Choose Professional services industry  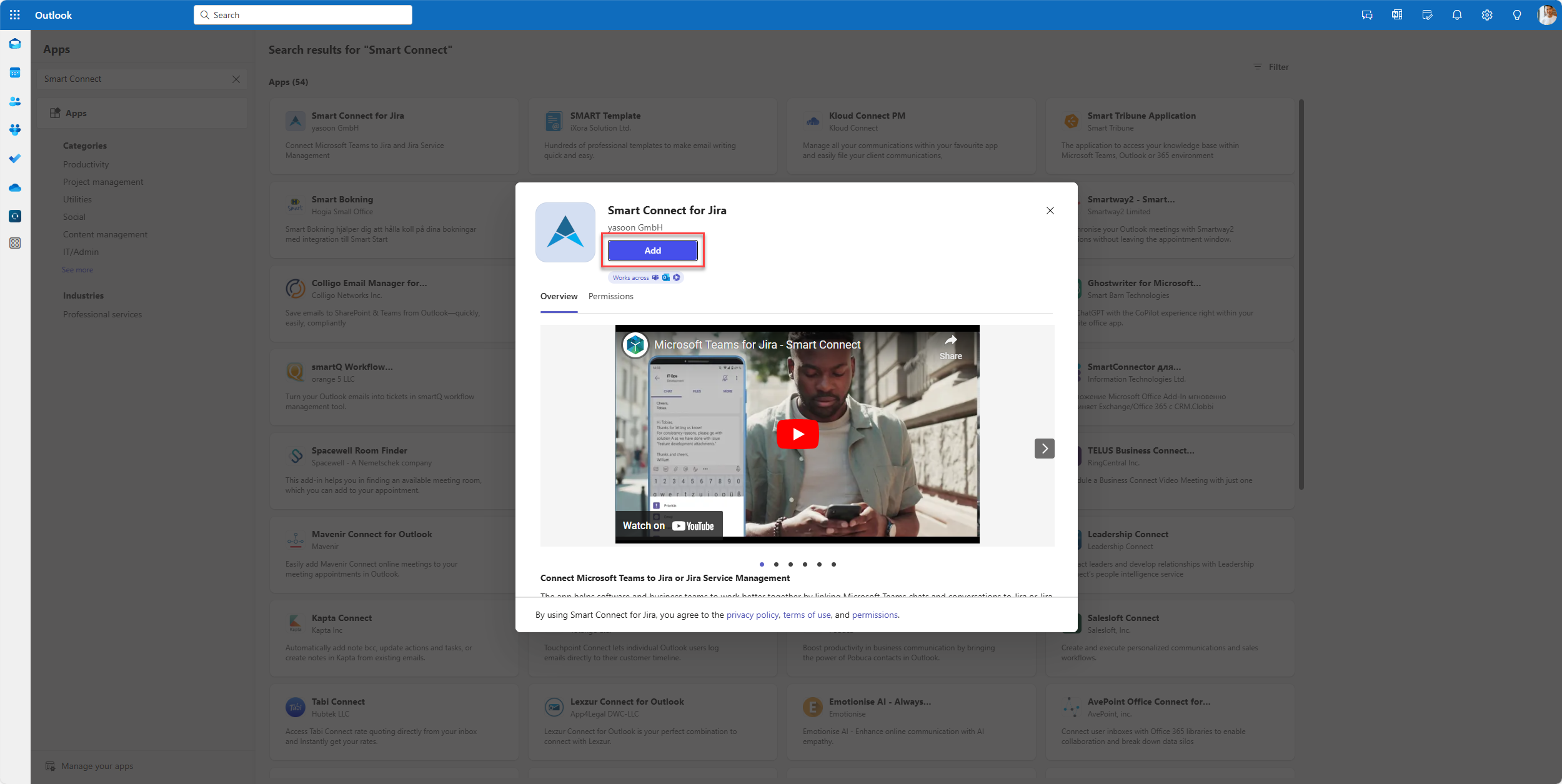pyautogui.click(x=102, y=314)
